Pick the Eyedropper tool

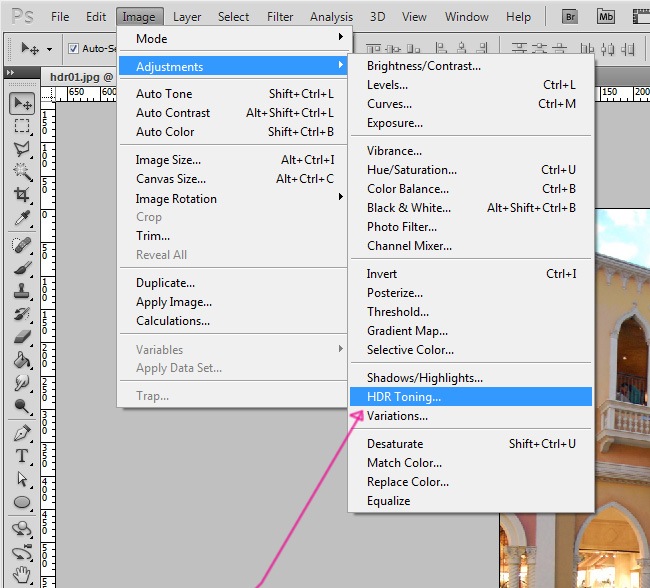click(x=22, y=218)
